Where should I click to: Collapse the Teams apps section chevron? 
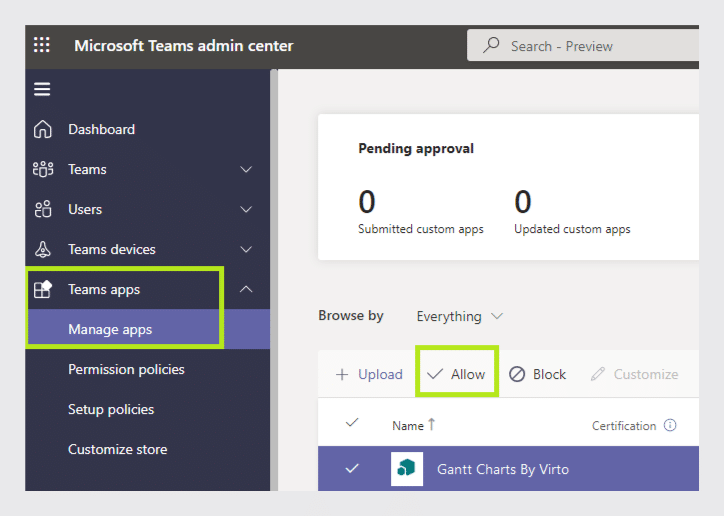tap(246, 289)
